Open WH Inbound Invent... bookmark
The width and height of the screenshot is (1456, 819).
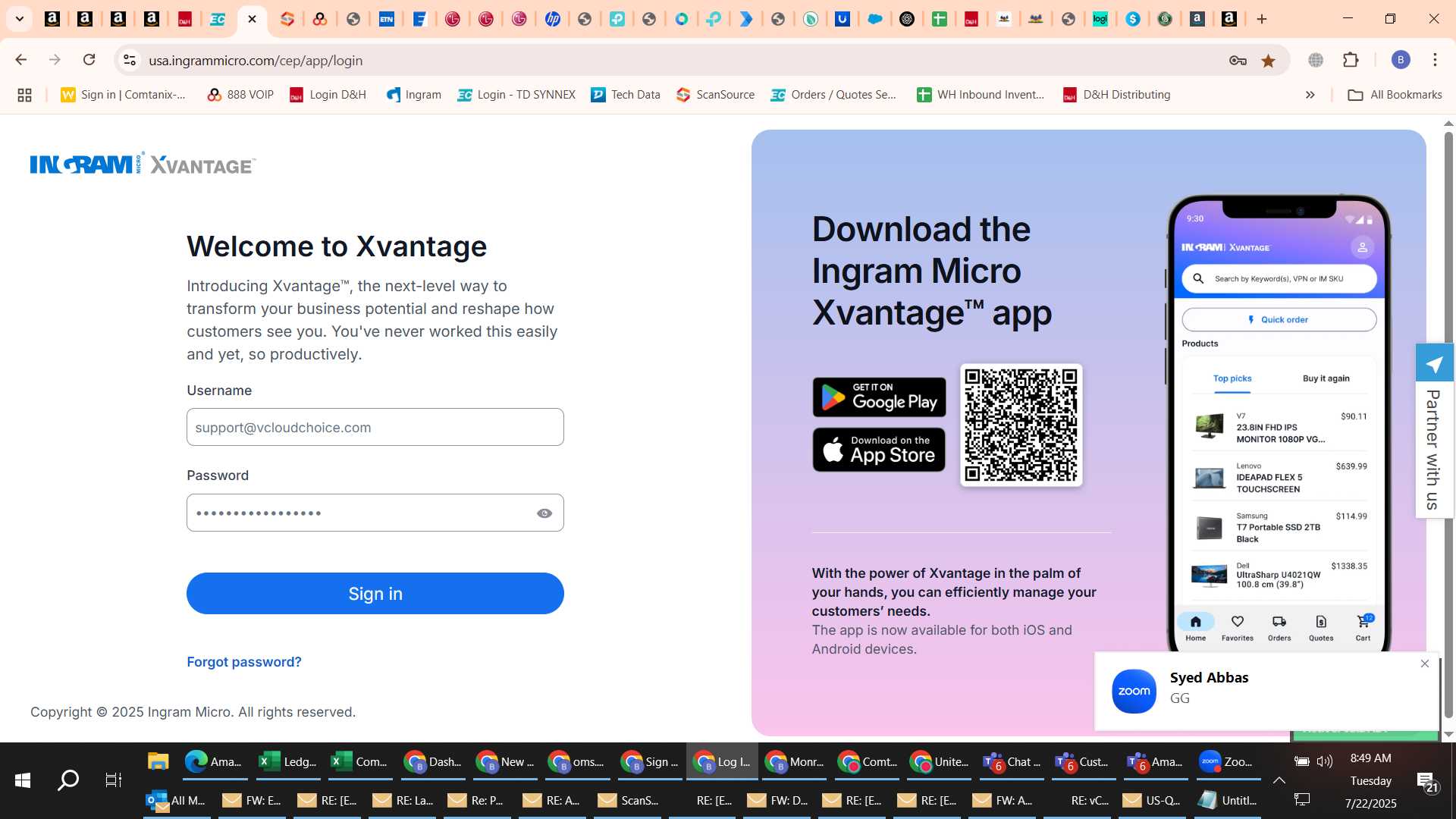click(981, 95)
